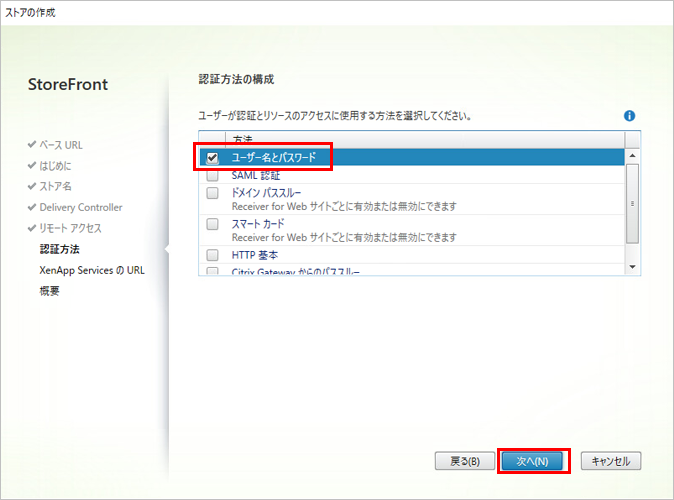The height and width of the screenshot is (500, 674).
Task: Click 方法 column header
Action: 243,139
